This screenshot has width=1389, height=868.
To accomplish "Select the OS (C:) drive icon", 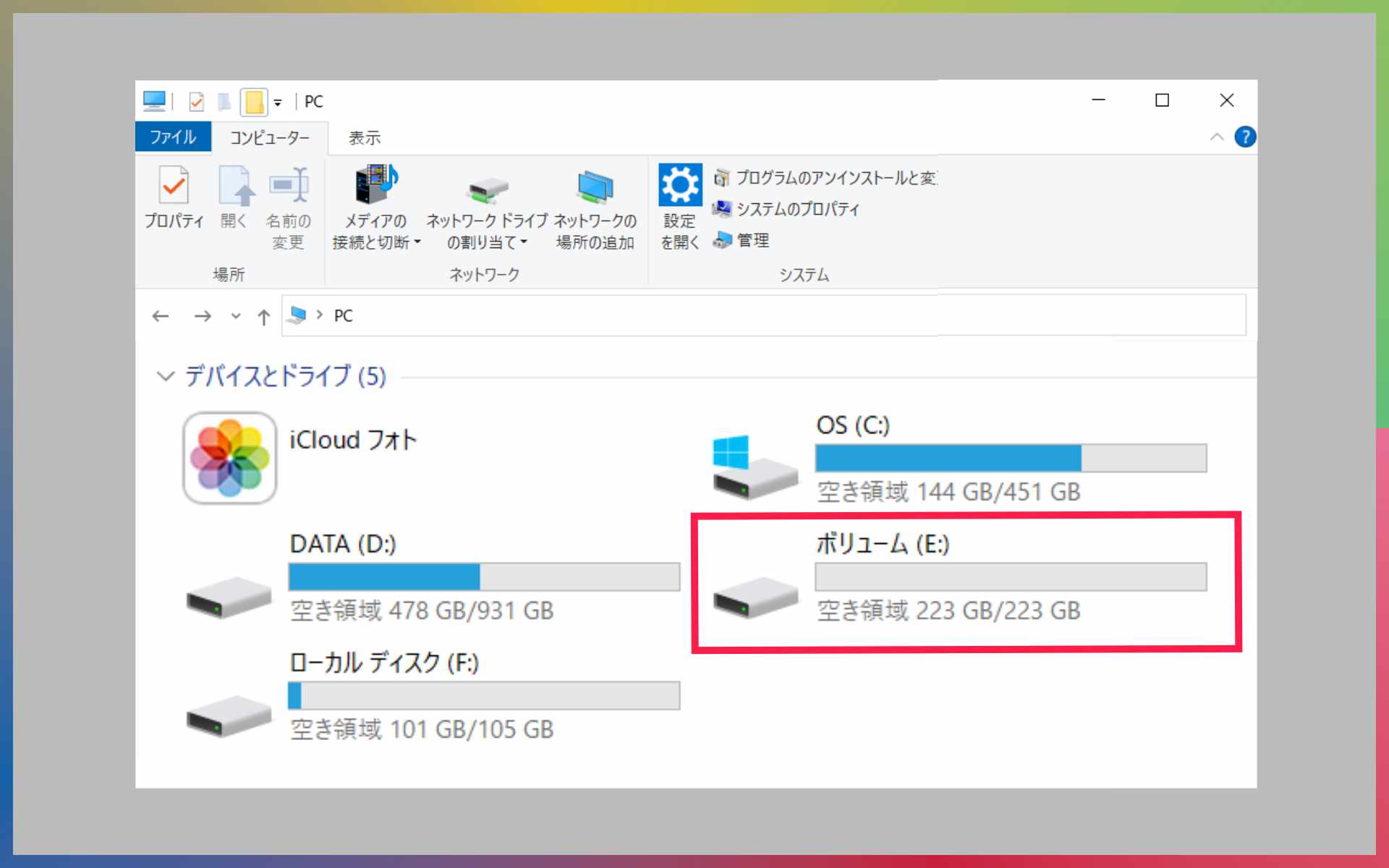I will tap(755, 469).
